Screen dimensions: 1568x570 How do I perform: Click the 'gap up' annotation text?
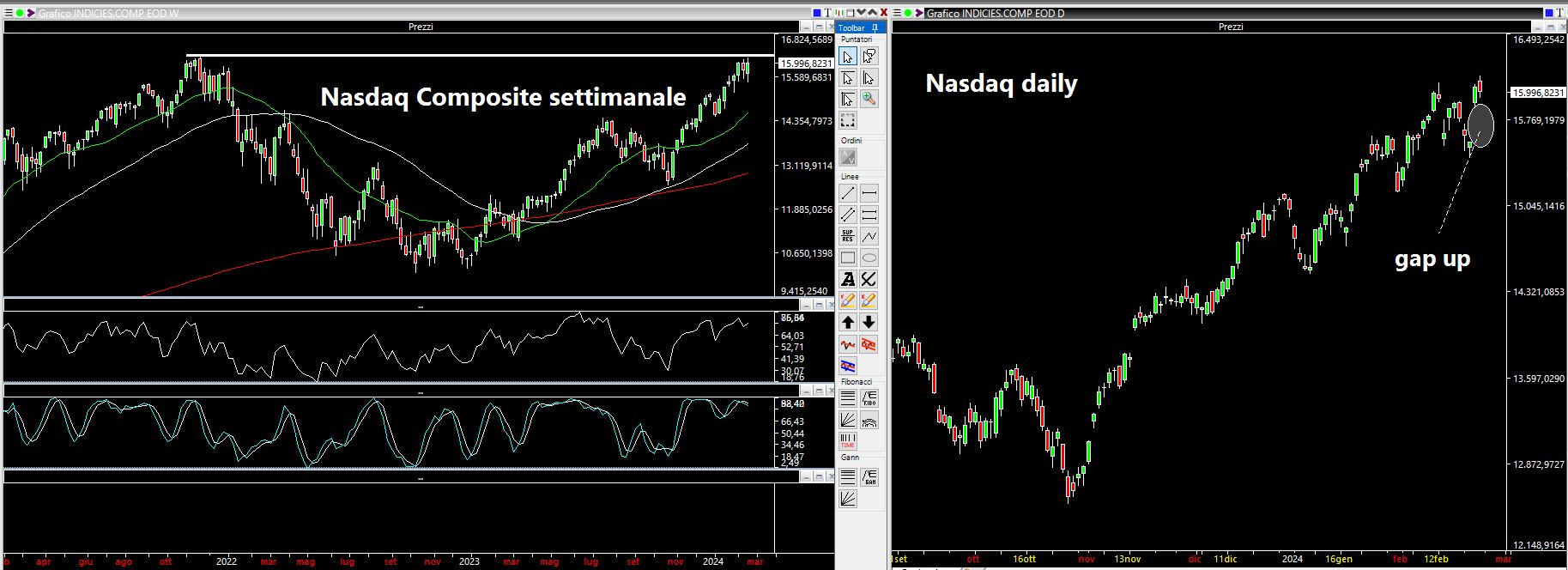click(x=1432, y=258)
